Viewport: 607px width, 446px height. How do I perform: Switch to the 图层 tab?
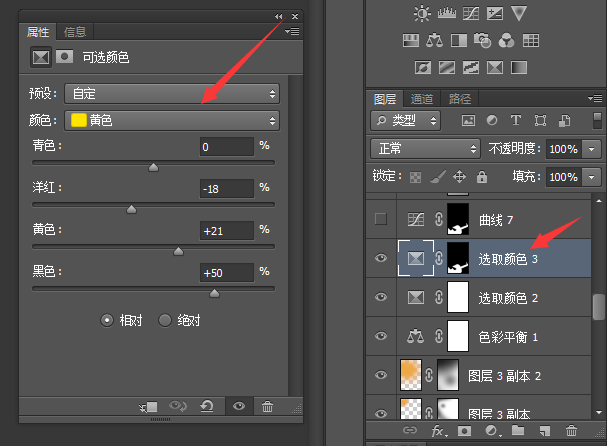click(x=385, y=99)
